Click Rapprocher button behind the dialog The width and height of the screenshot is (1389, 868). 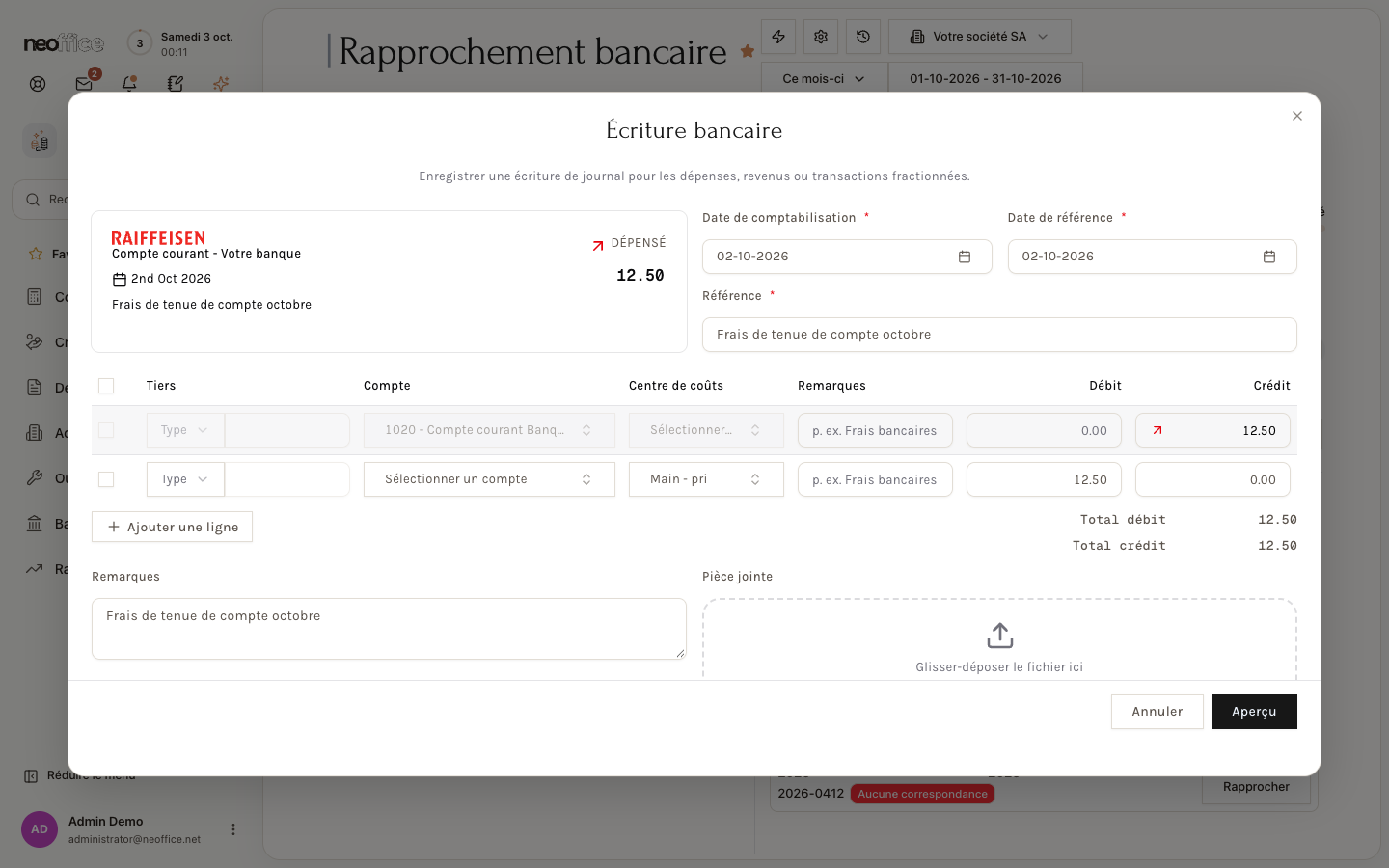tap(1256, 788)
